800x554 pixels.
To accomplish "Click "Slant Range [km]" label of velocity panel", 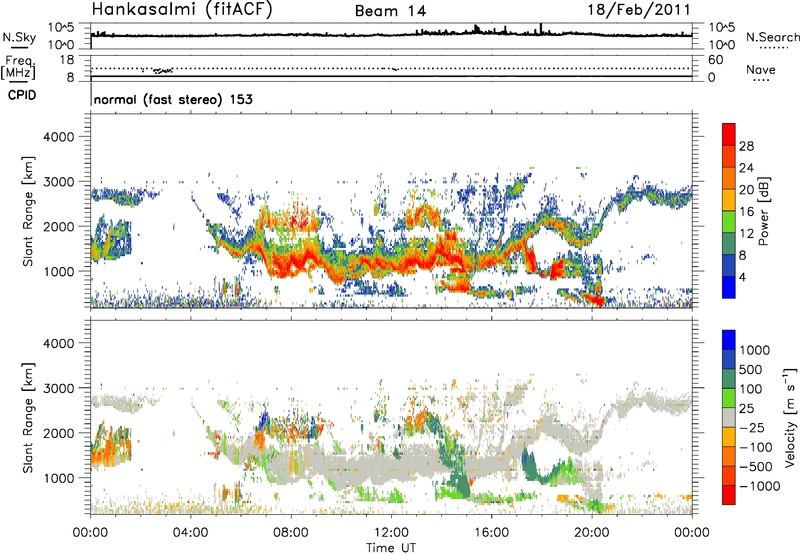I will pos(28,417).
